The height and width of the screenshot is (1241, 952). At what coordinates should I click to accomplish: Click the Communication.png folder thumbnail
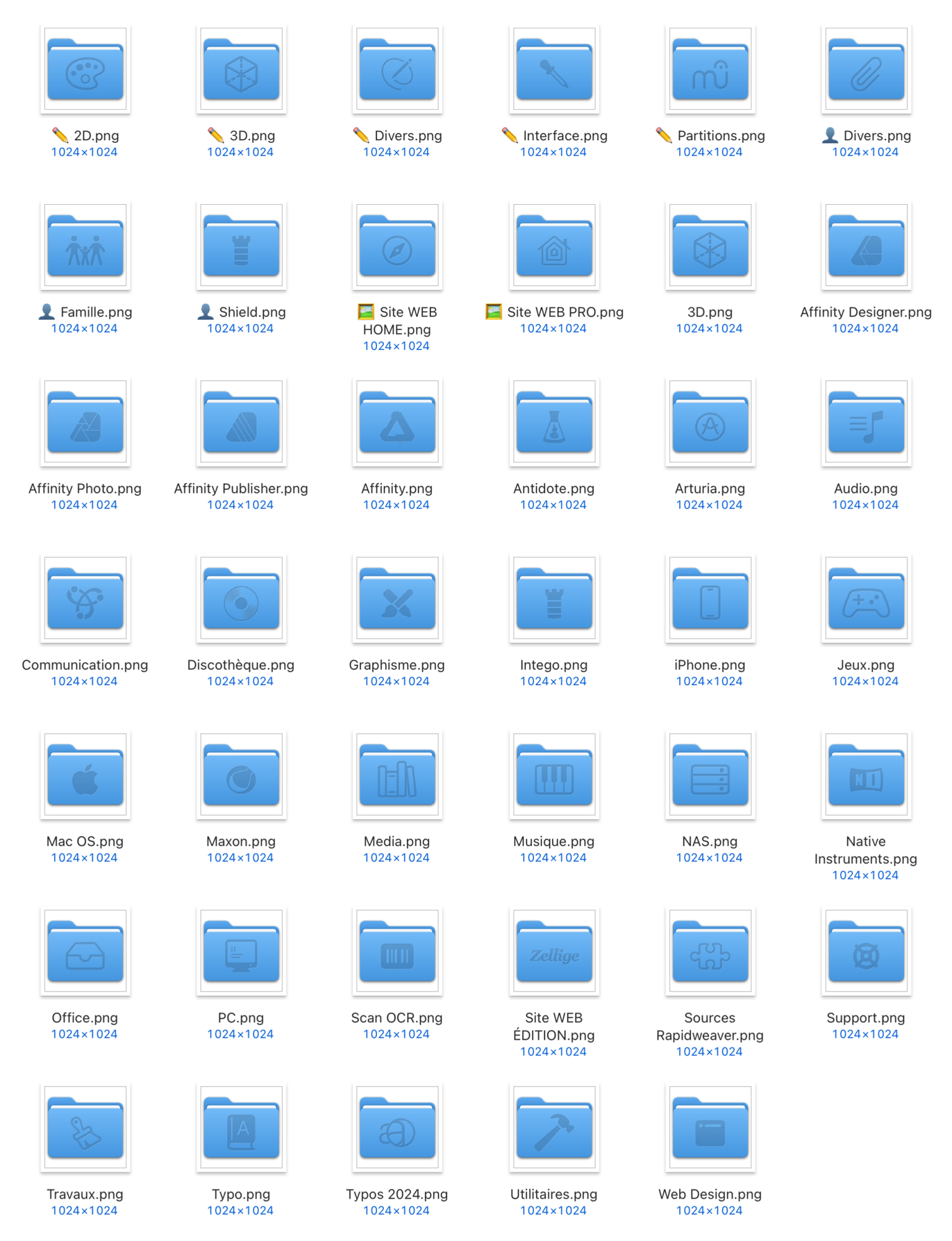coord(85,599)
